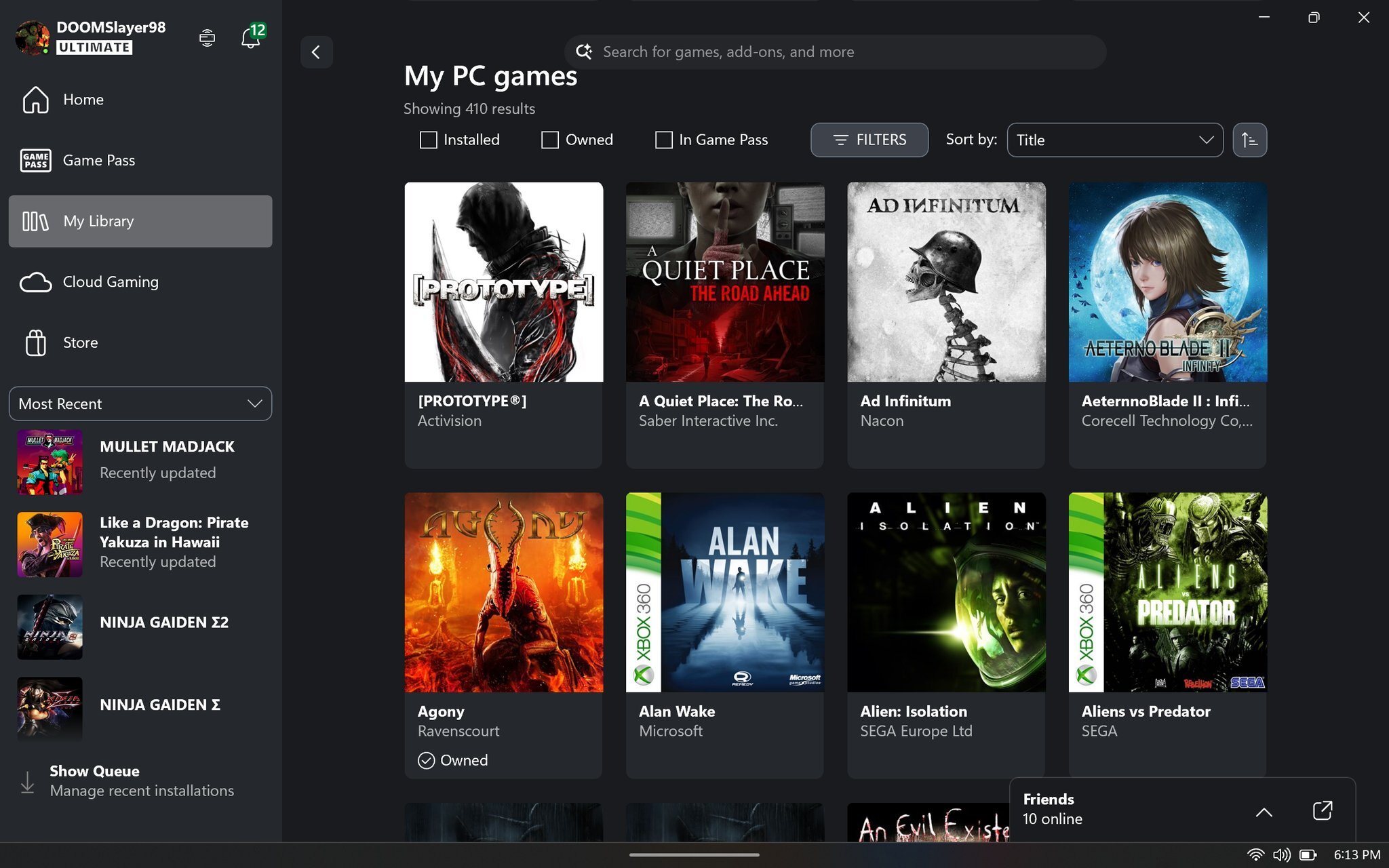The width and height of the screenshot is (1389, 868).
Task: Click the print/device icon beside username
Action: (x=207, y=38)
